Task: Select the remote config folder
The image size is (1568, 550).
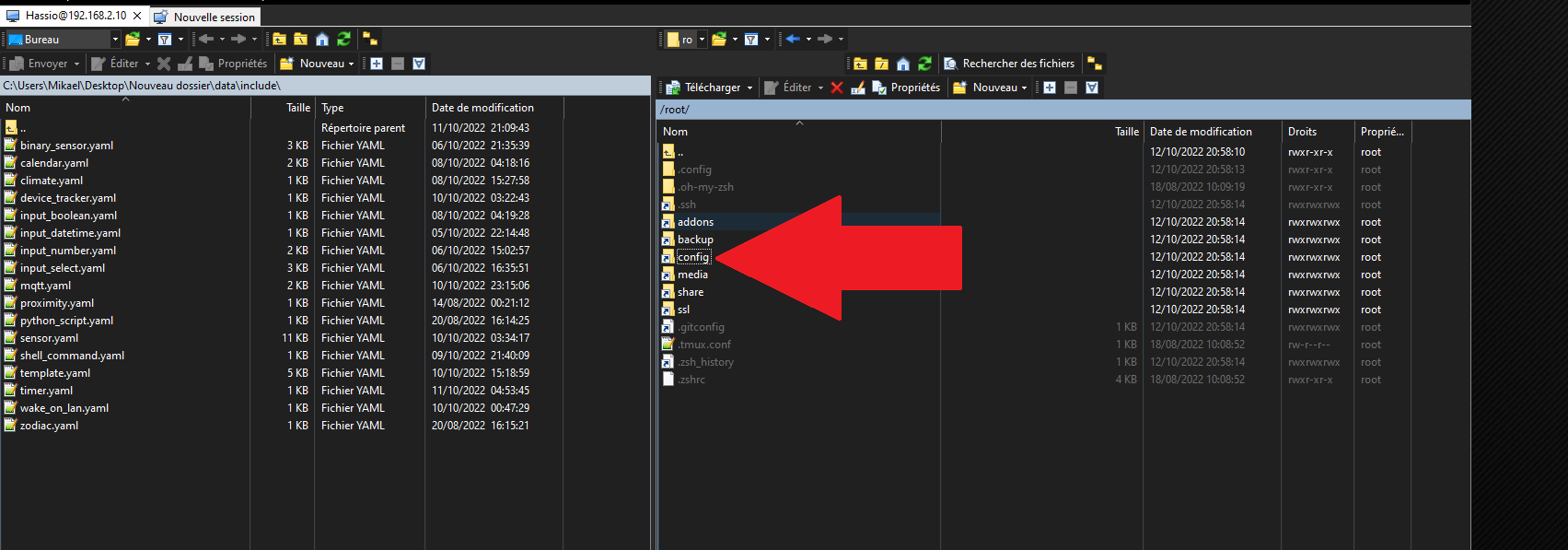Action: 693,257
